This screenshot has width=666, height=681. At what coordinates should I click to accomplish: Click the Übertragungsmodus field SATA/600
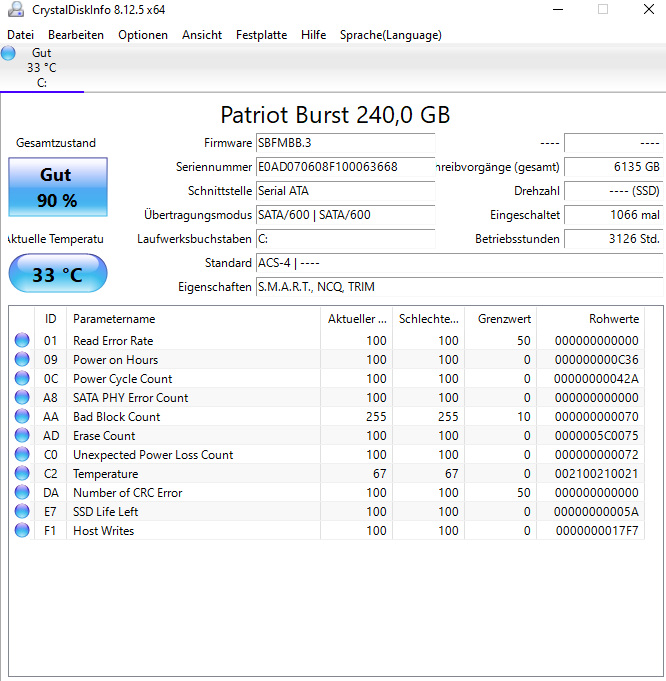tap(345, 215)
